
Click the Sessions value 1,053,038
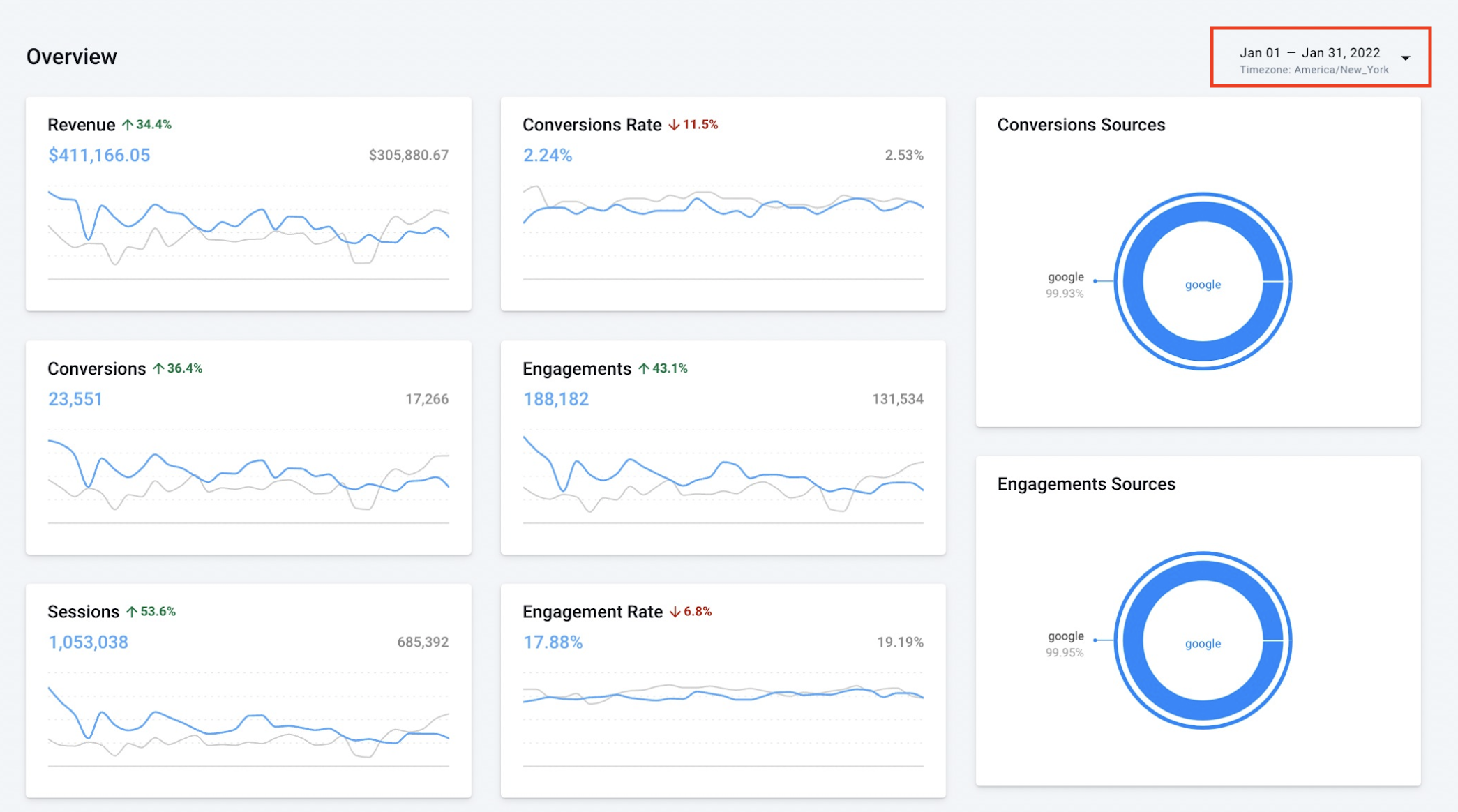click(88, 642)
